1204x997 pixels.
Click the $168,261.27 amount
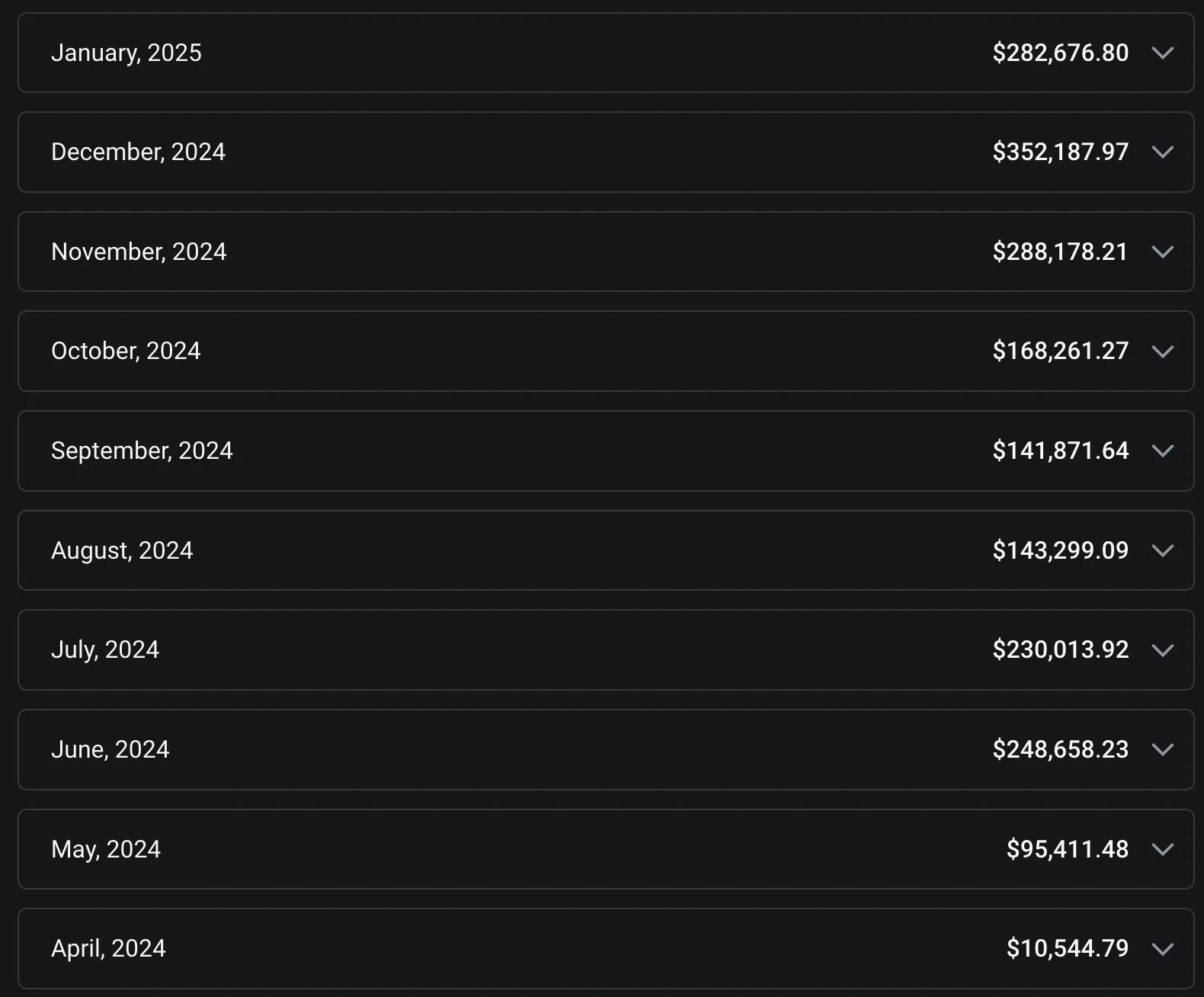[x=1060, y=351]
